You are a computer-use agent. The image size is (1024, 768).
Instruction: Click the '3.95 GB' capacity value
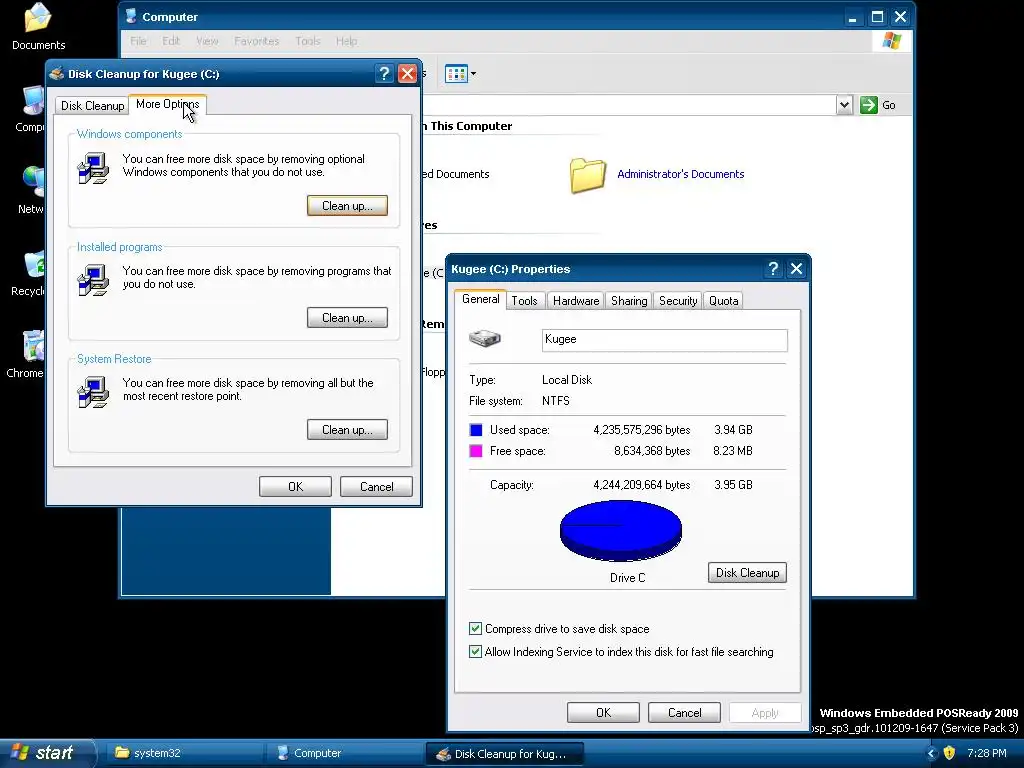click(x=733, y=485)
